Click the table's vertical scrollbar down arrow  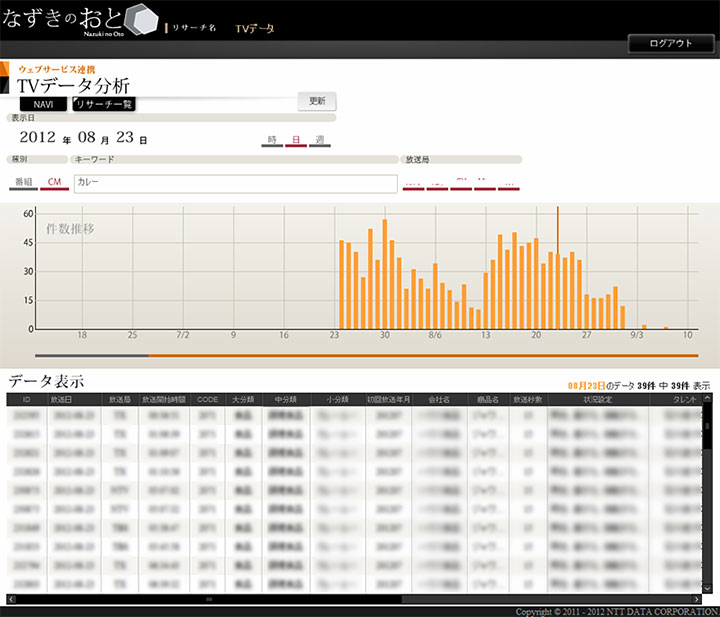[707, 589]
